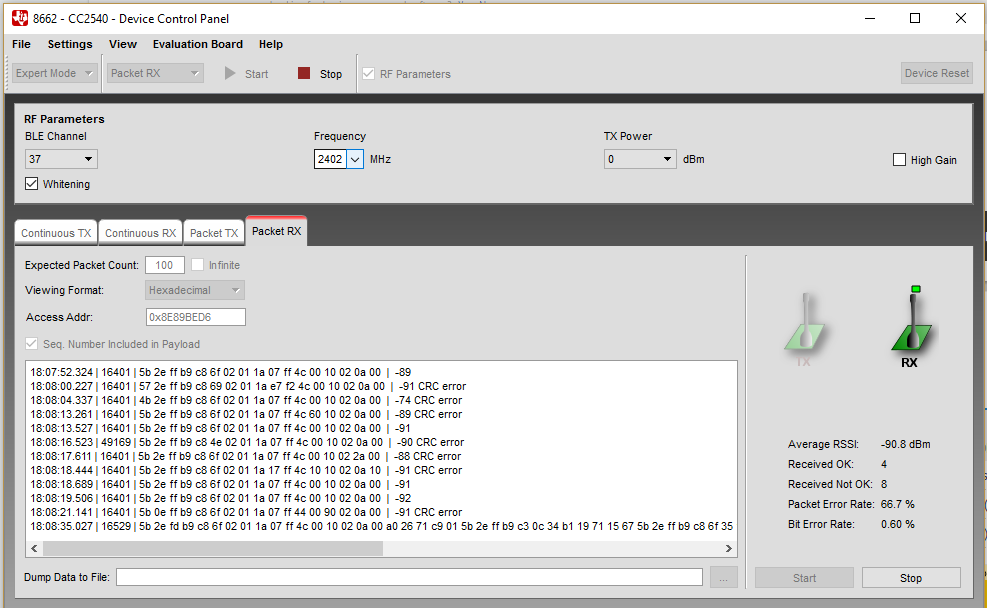
Task: Expand the Frequency 2402 MHz dropdown
Action: pos(355,159)
